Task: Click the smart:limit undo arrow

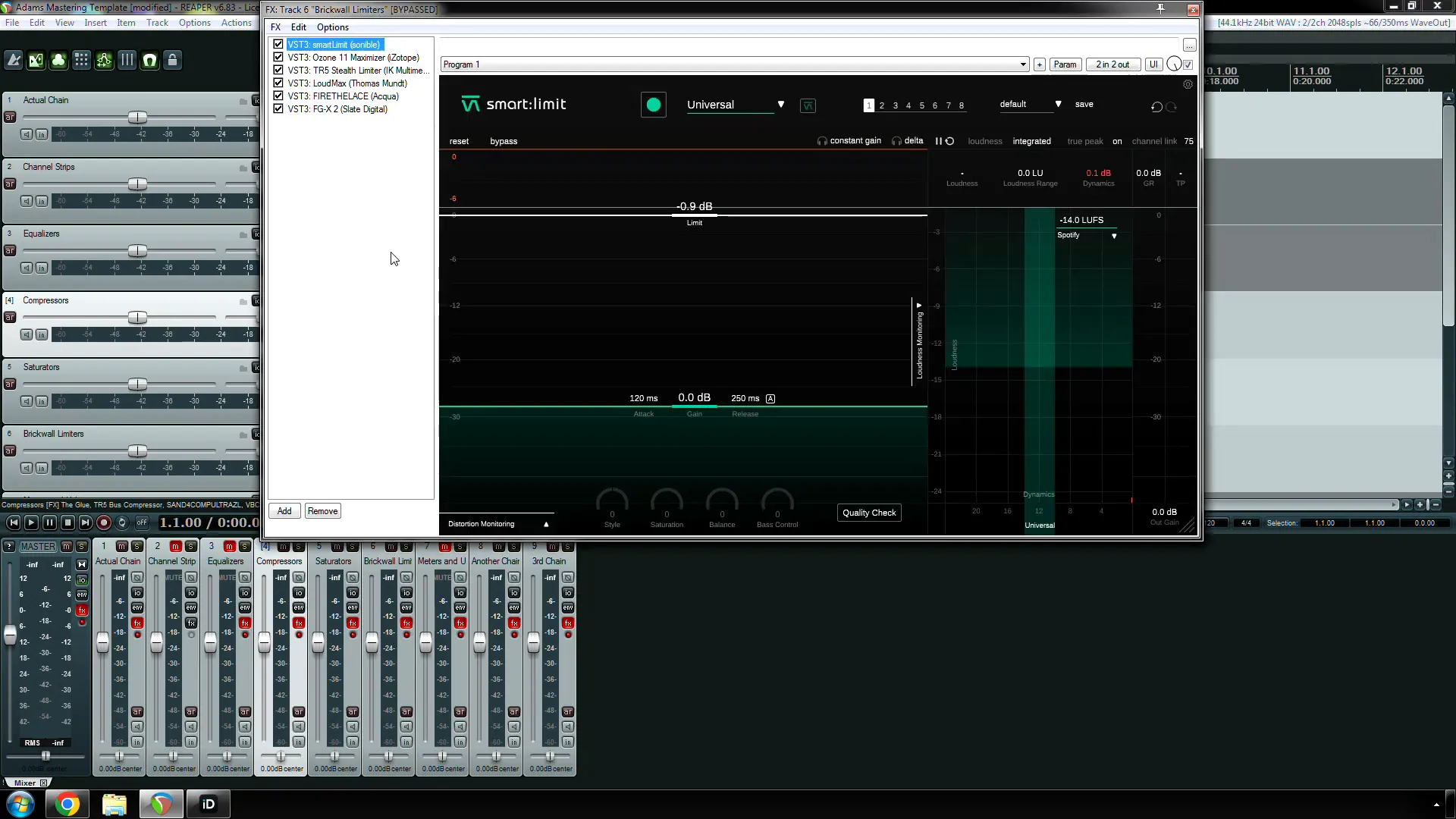Action: pos(1156,107)
